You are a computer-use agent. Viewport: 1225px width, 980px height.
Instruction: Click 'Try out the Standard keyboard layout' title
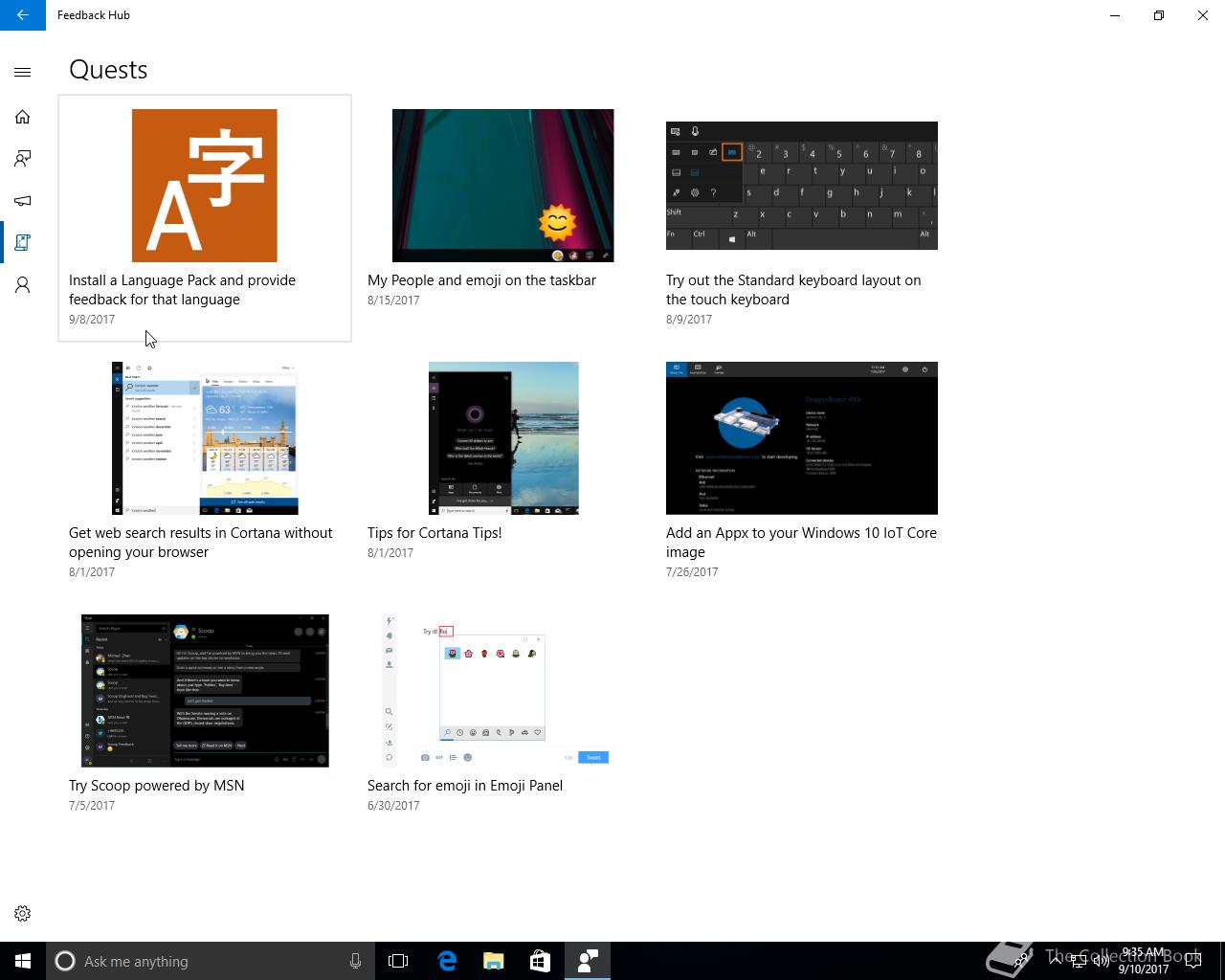coord(793,290)
